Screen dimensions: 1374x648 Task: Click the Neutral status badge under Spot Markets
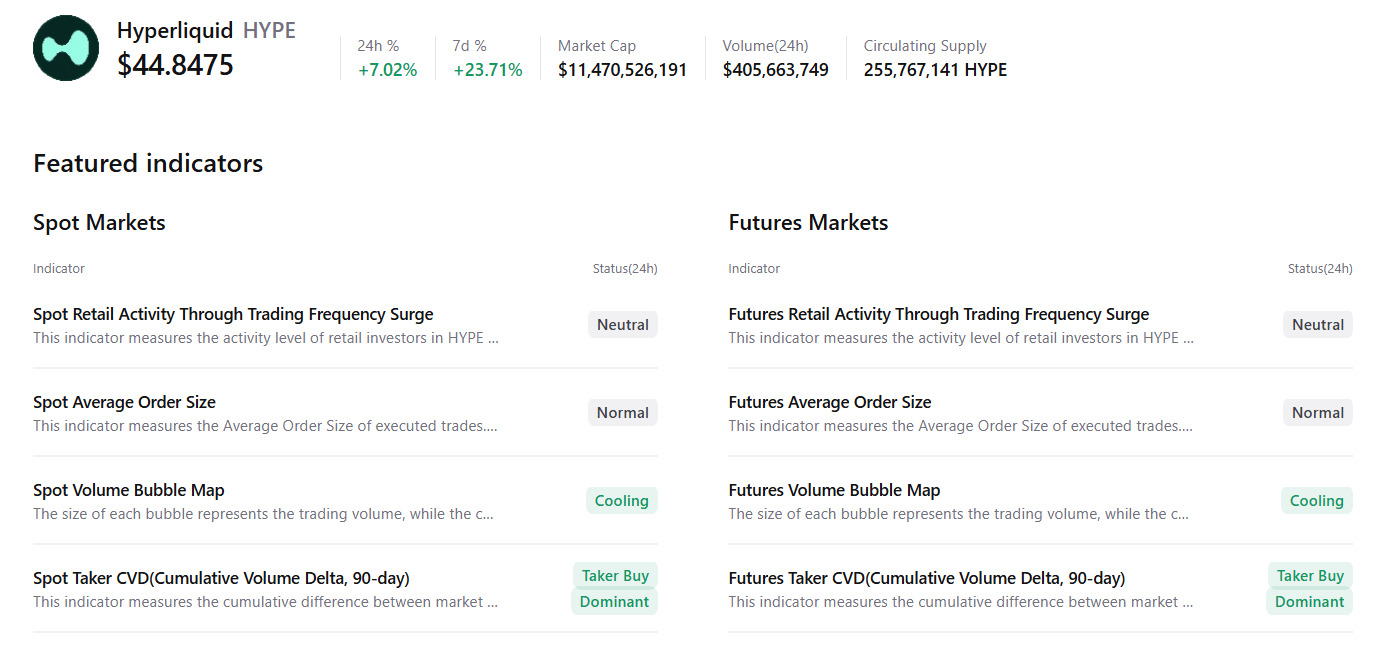tap(622, 325)
